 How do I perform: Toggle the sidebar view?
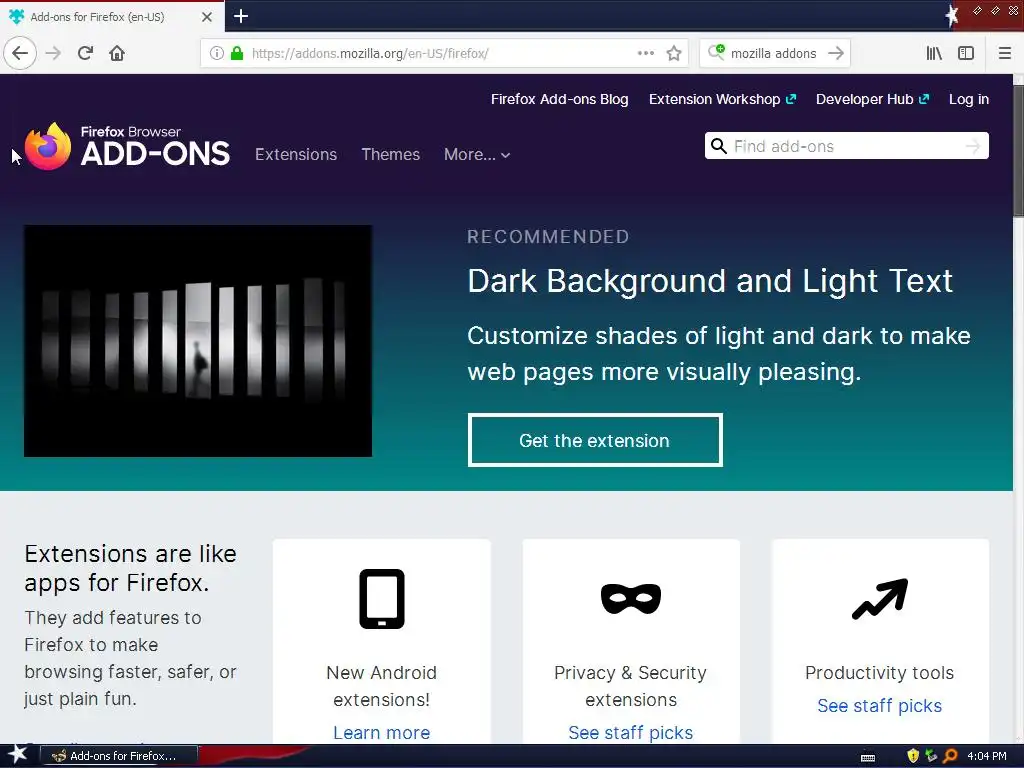tap(966, 53)
